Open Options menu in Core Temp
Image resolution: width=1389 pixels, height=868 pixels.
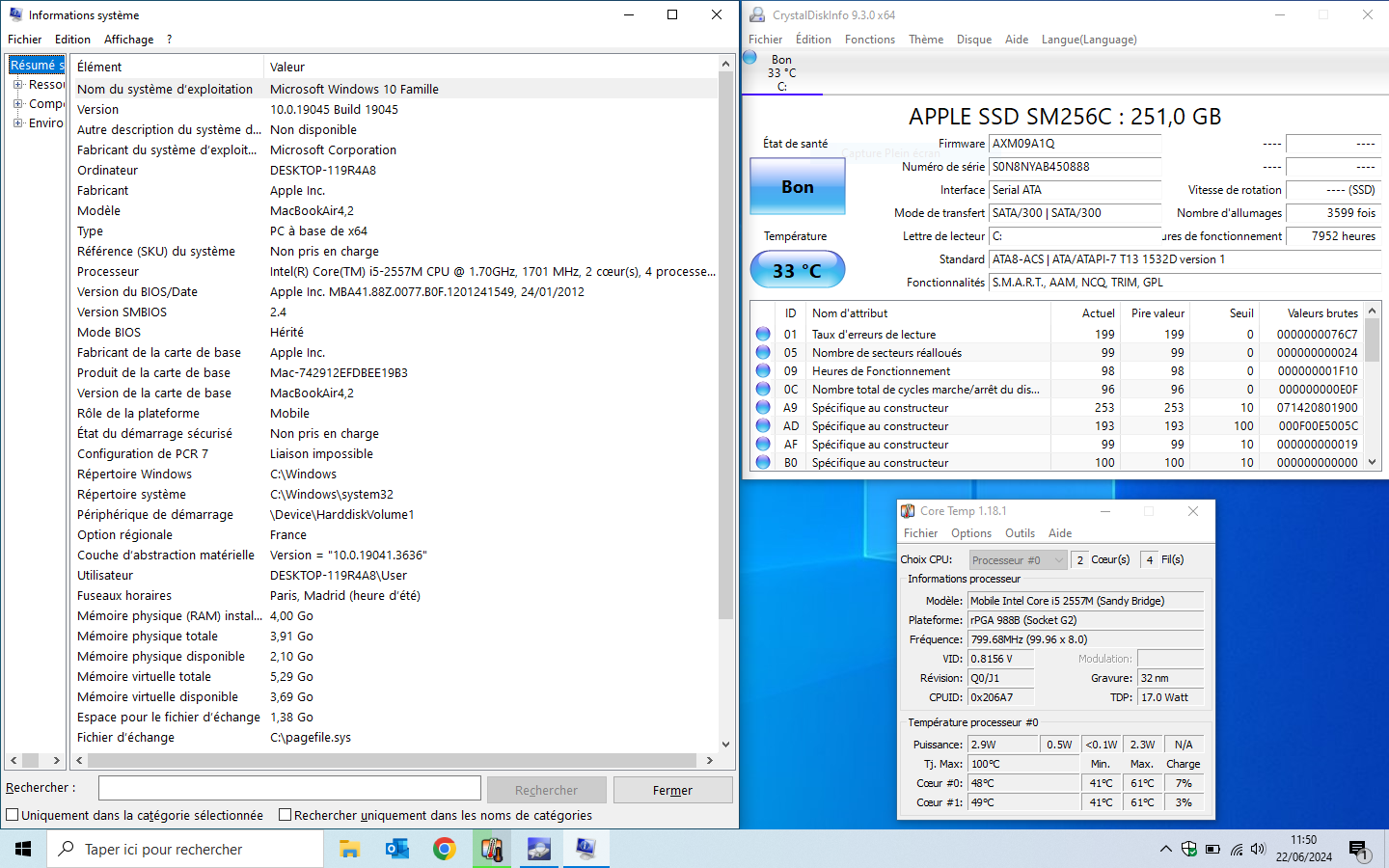pos(971,533)
